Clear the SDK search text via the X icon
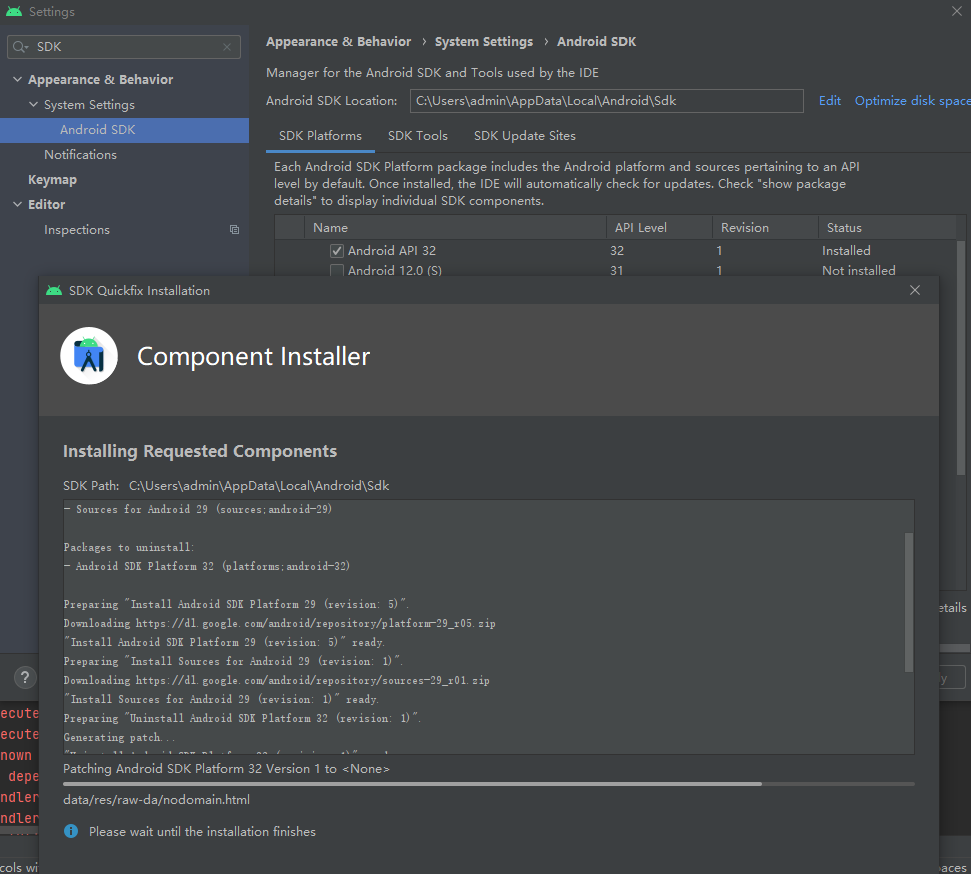 tap(228, 47)
